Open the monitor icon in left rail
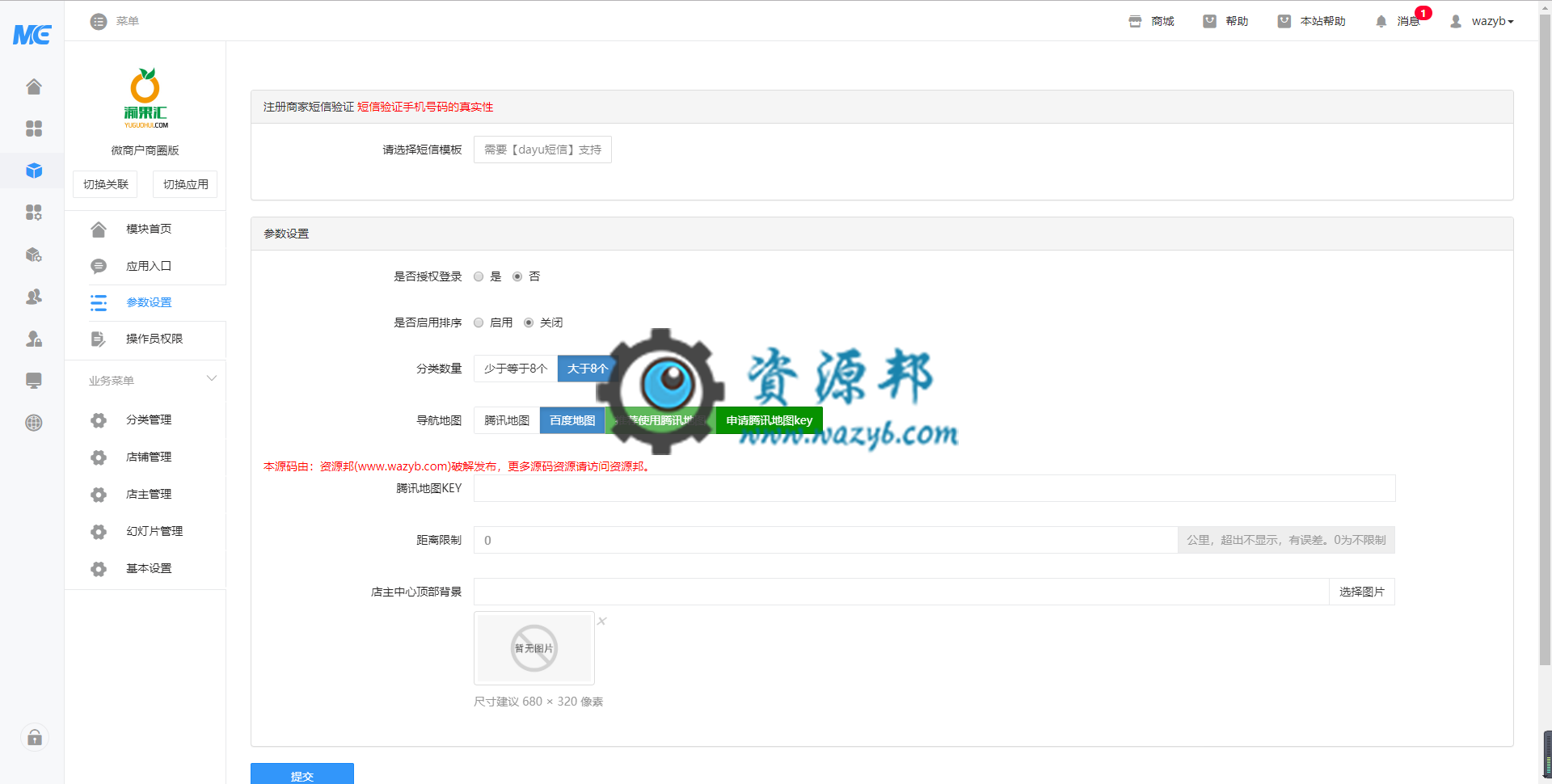Viewport: 1552px width, 784px height. 33,381
